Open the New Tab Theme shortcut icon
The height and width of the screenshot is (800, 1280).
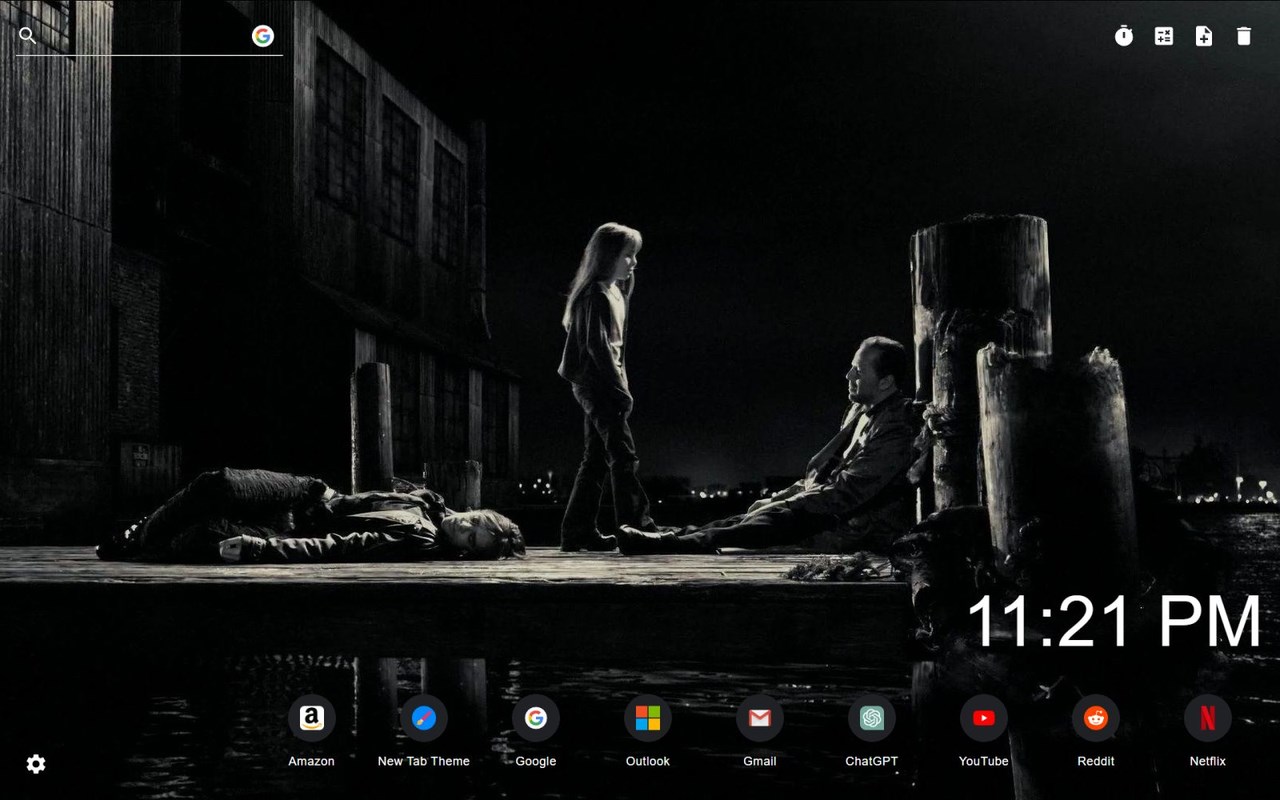pyautogui.click(x=424, y=718)
